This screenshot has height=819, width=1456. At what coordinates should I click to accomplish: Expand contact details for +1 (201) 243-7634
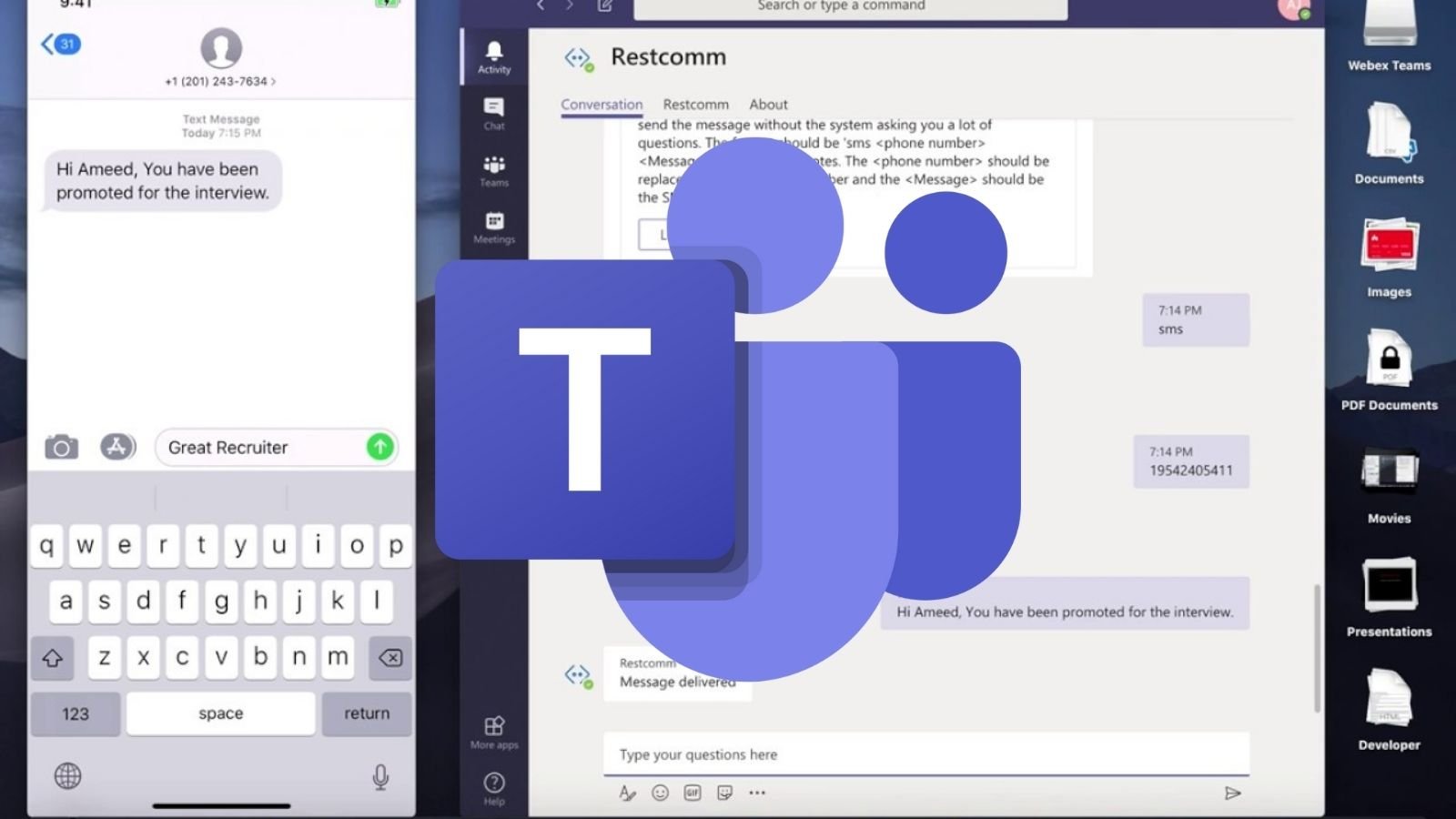(220, 81)
